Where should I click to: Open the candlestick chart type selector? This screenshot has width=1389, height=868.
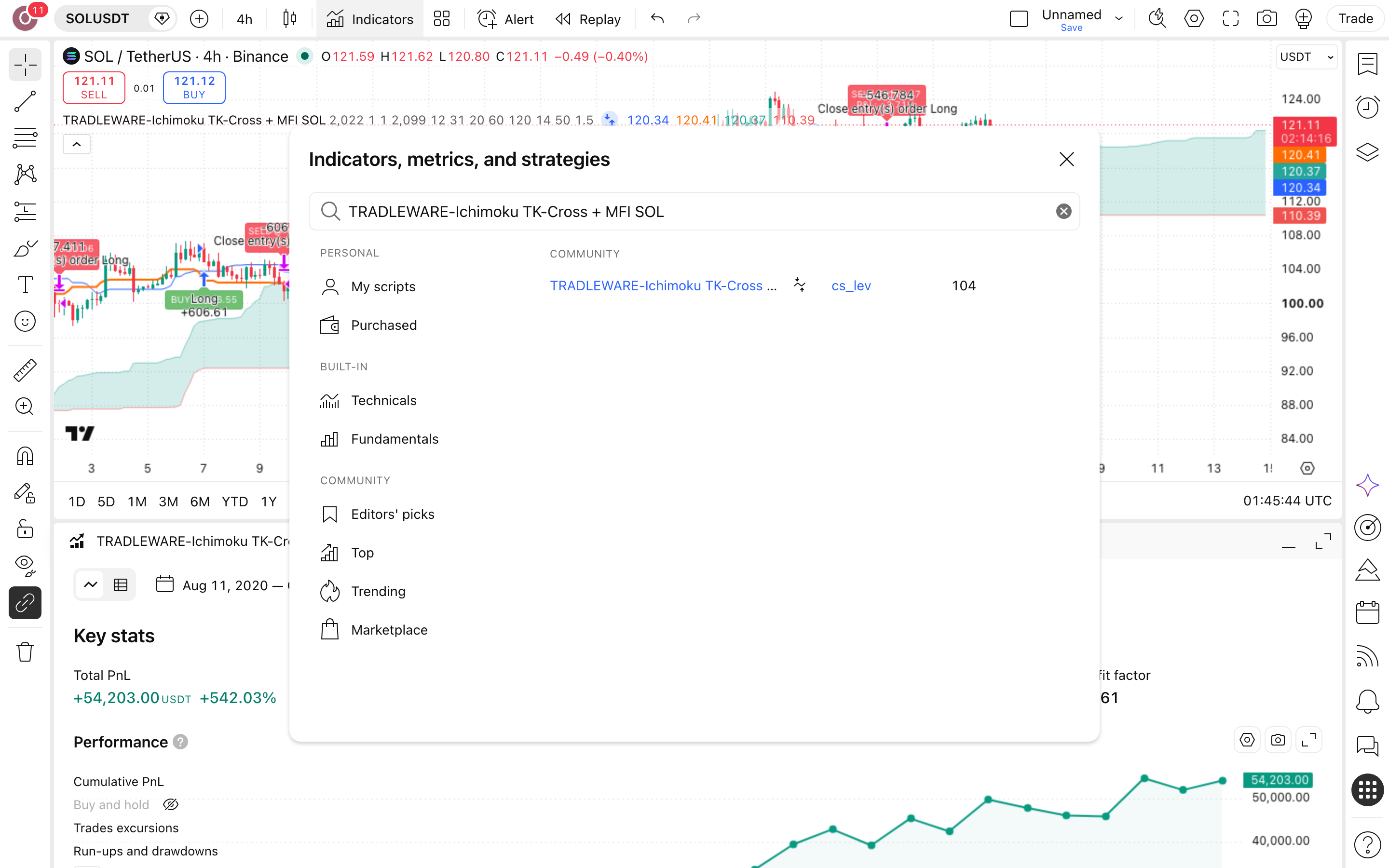click(290, 19)
